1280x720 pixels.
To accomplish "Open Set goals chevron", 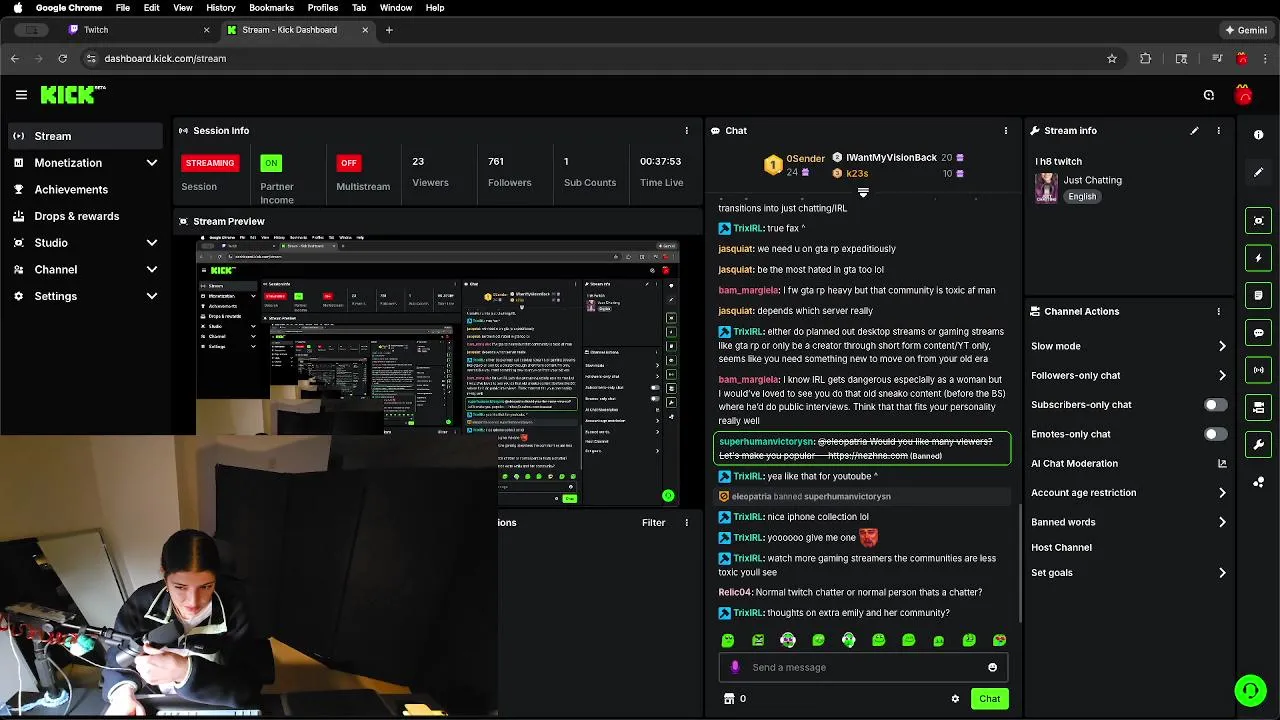I will pos(1222,573).
